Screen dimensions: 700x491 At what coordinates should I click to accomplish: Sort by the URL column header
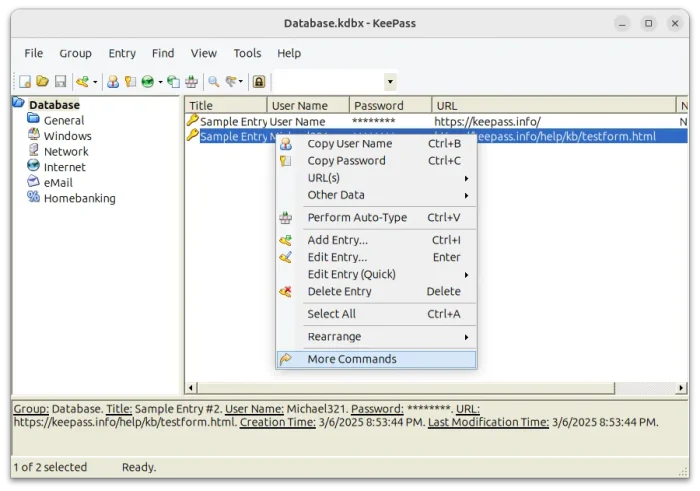coord(554,106)
